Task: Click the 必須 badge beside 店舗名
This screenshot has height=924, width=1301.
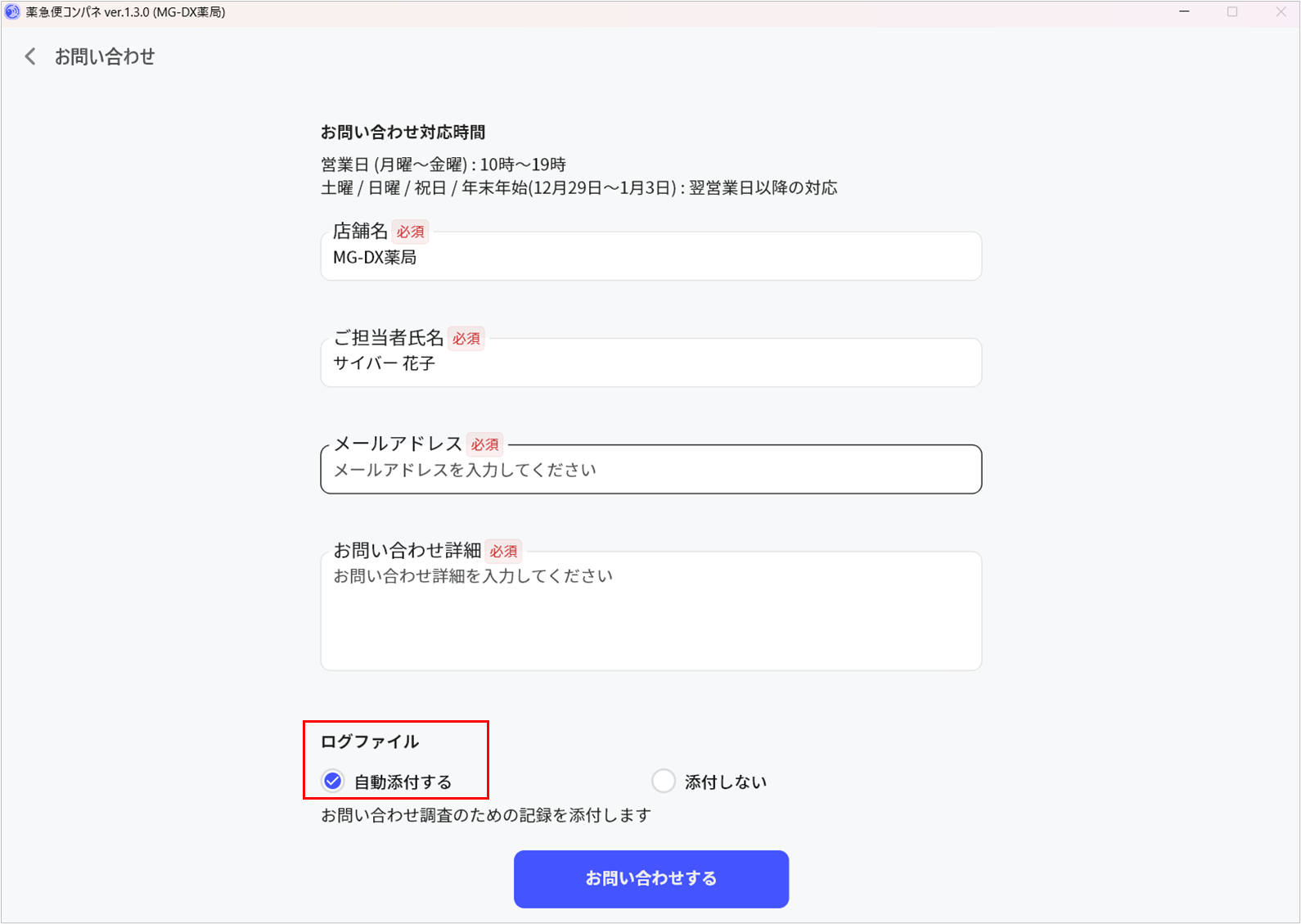Action: pyautogui.click(x=410, y=232)
